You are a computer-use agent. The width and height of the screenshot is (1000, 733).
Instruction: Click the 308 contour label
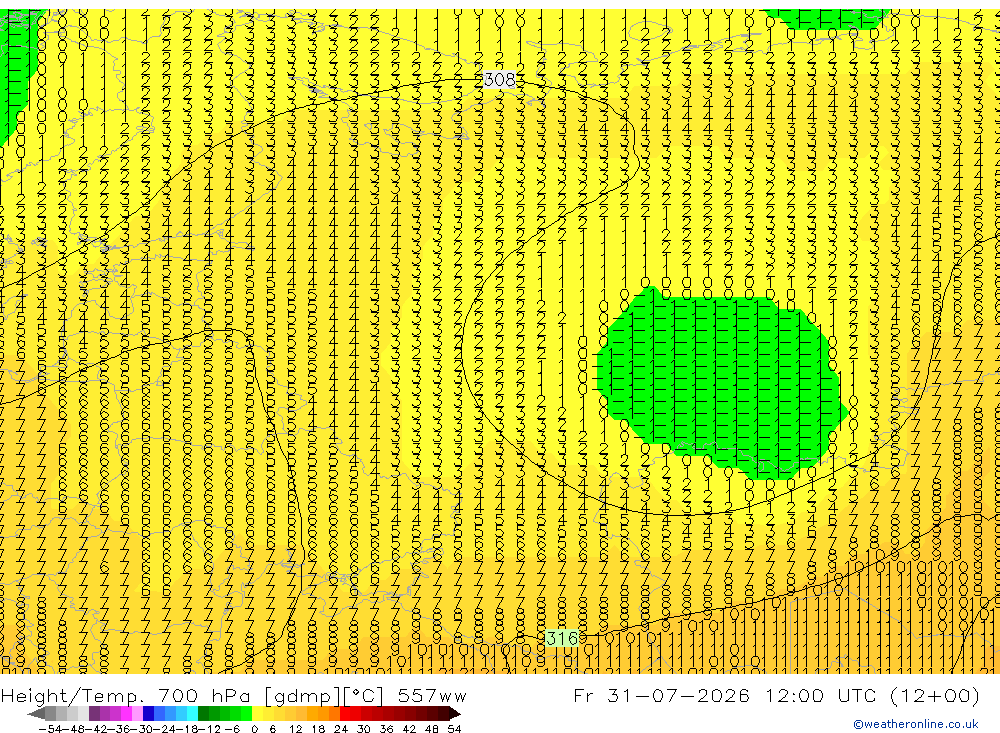pyautogui.click(x=499, y=80)
